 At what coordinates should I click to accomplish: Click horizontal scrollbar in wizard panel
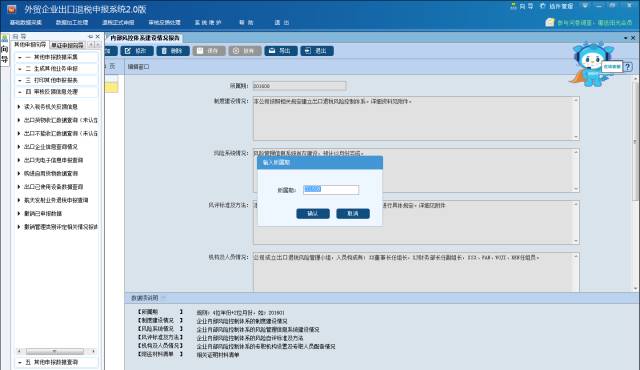tap(55, 351)
